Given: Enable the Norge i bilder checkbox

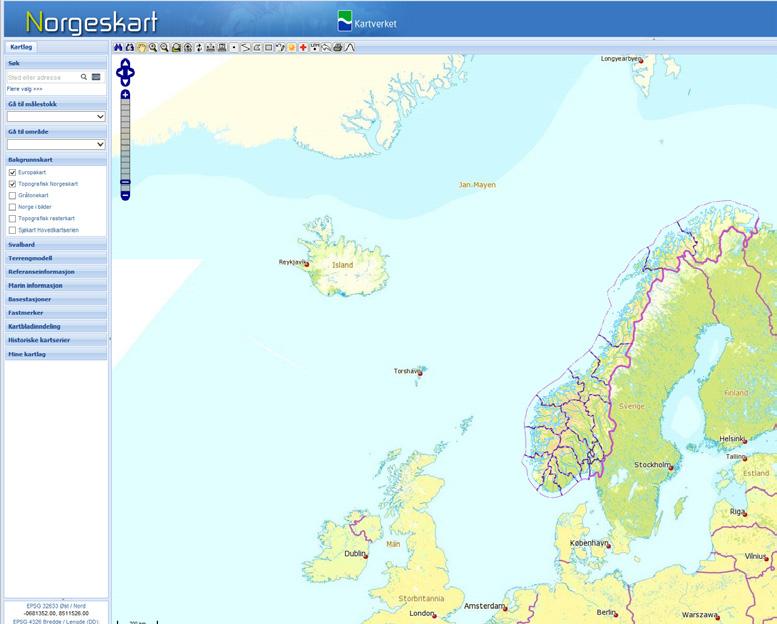Looking at the screenshot, I should (12, 207).
